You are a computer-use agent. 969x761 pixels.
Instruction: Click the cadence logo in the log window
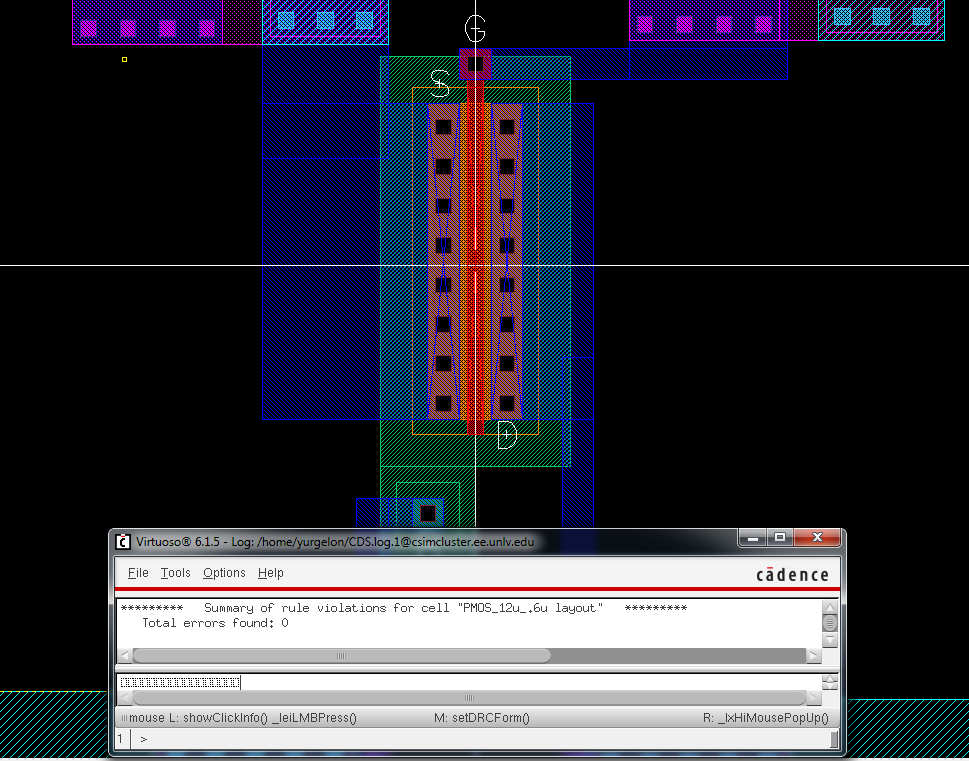click(792, 575)
